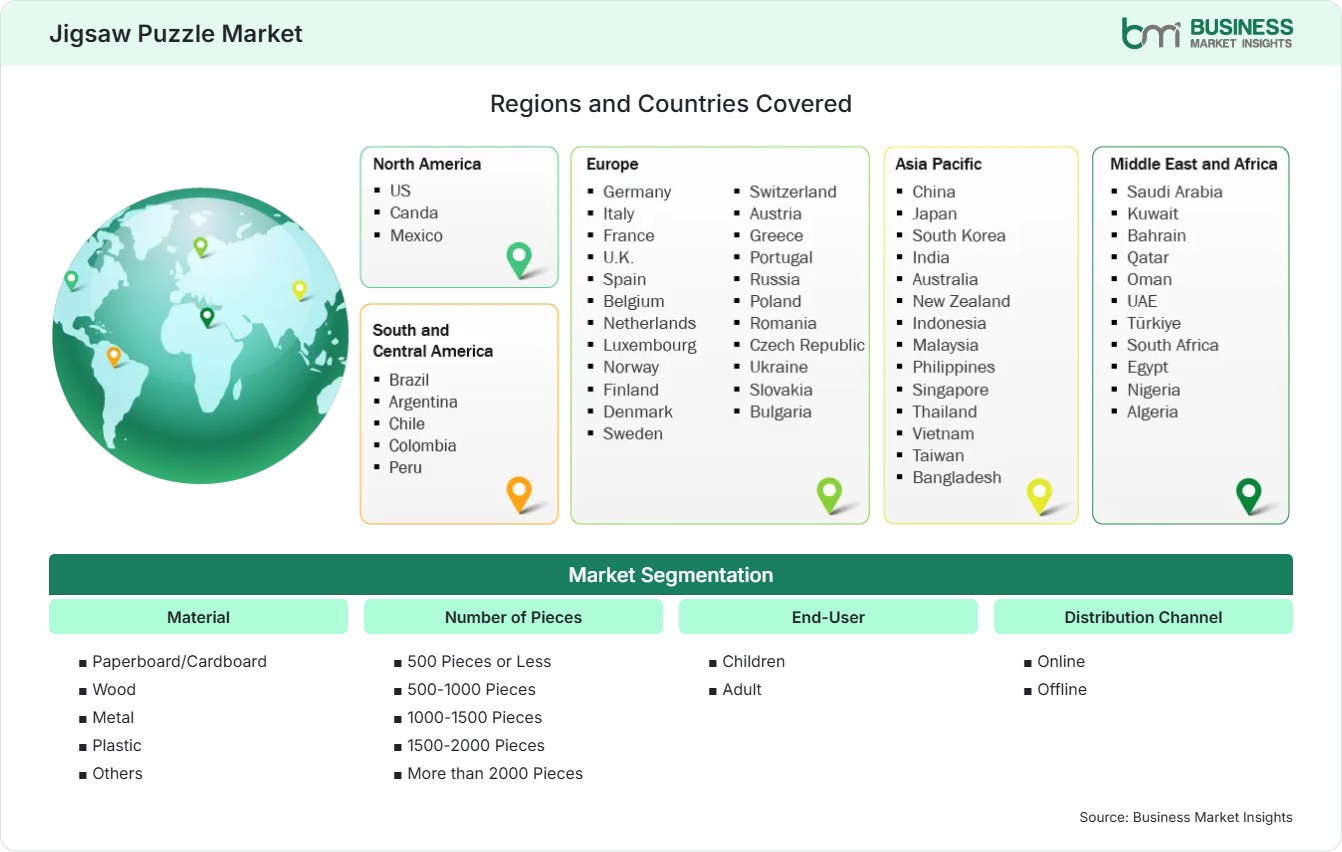Click Peru in the country list

tap(405, 467)
